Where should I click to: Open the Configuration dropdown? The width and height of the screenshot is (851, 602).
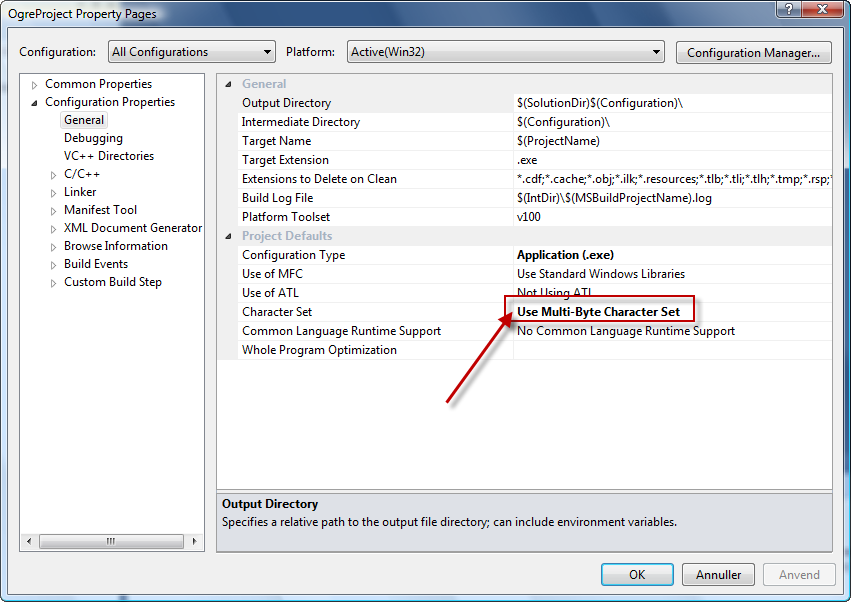pyautogui.click(x=192, y=52)
